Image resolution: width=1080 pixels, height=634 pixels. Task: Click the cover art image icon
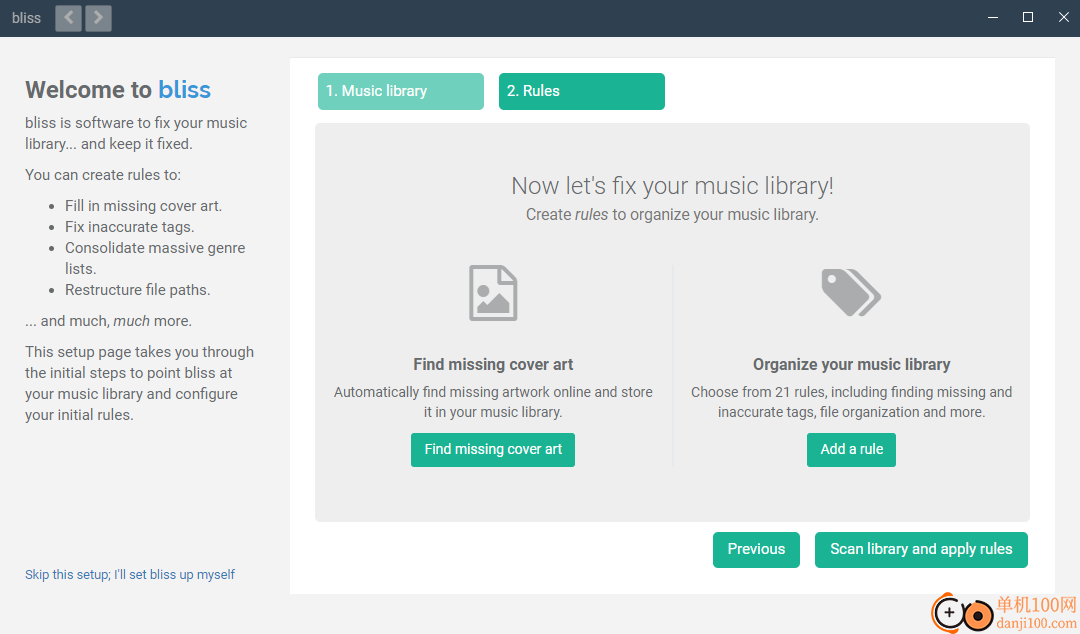pos(493,293)
